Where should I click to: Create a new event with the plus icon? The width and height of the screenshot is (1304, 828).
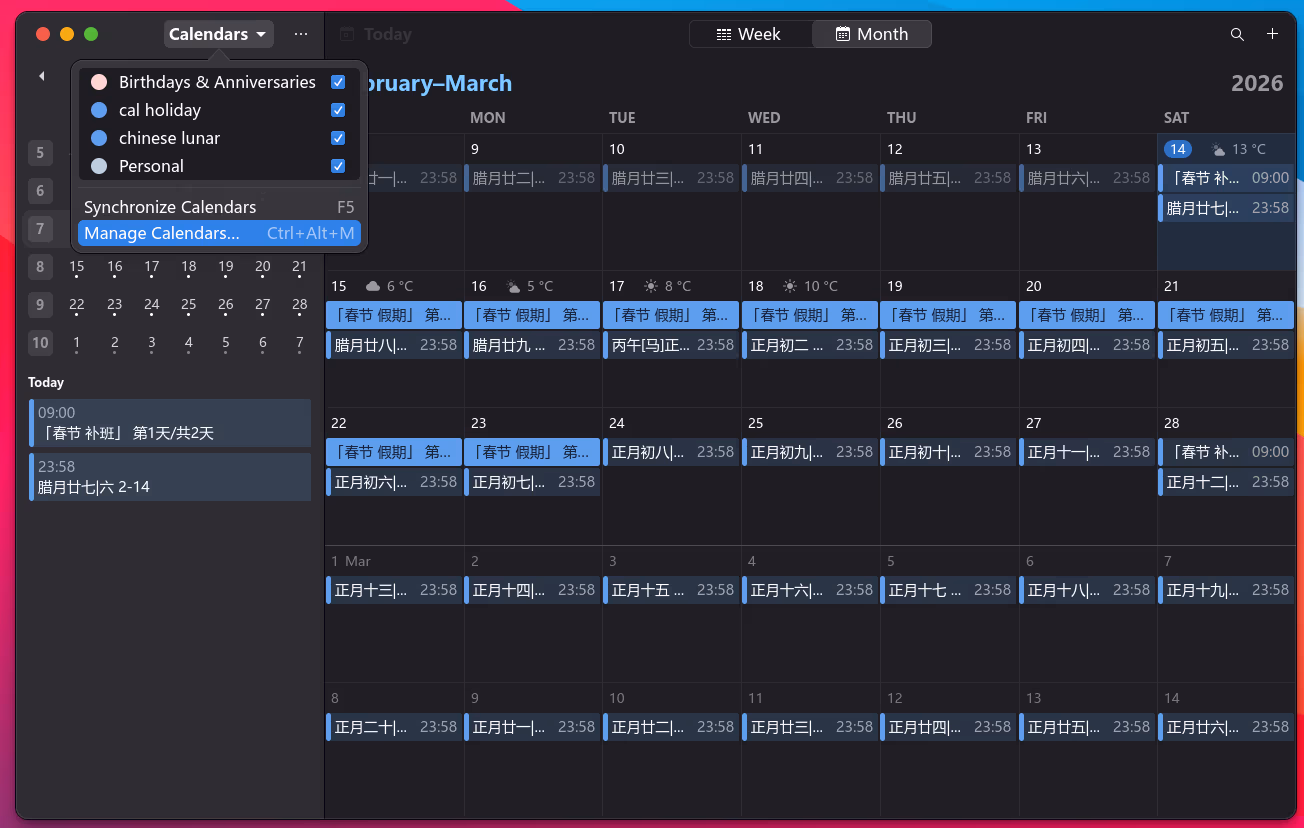(x=1272, y=33)
